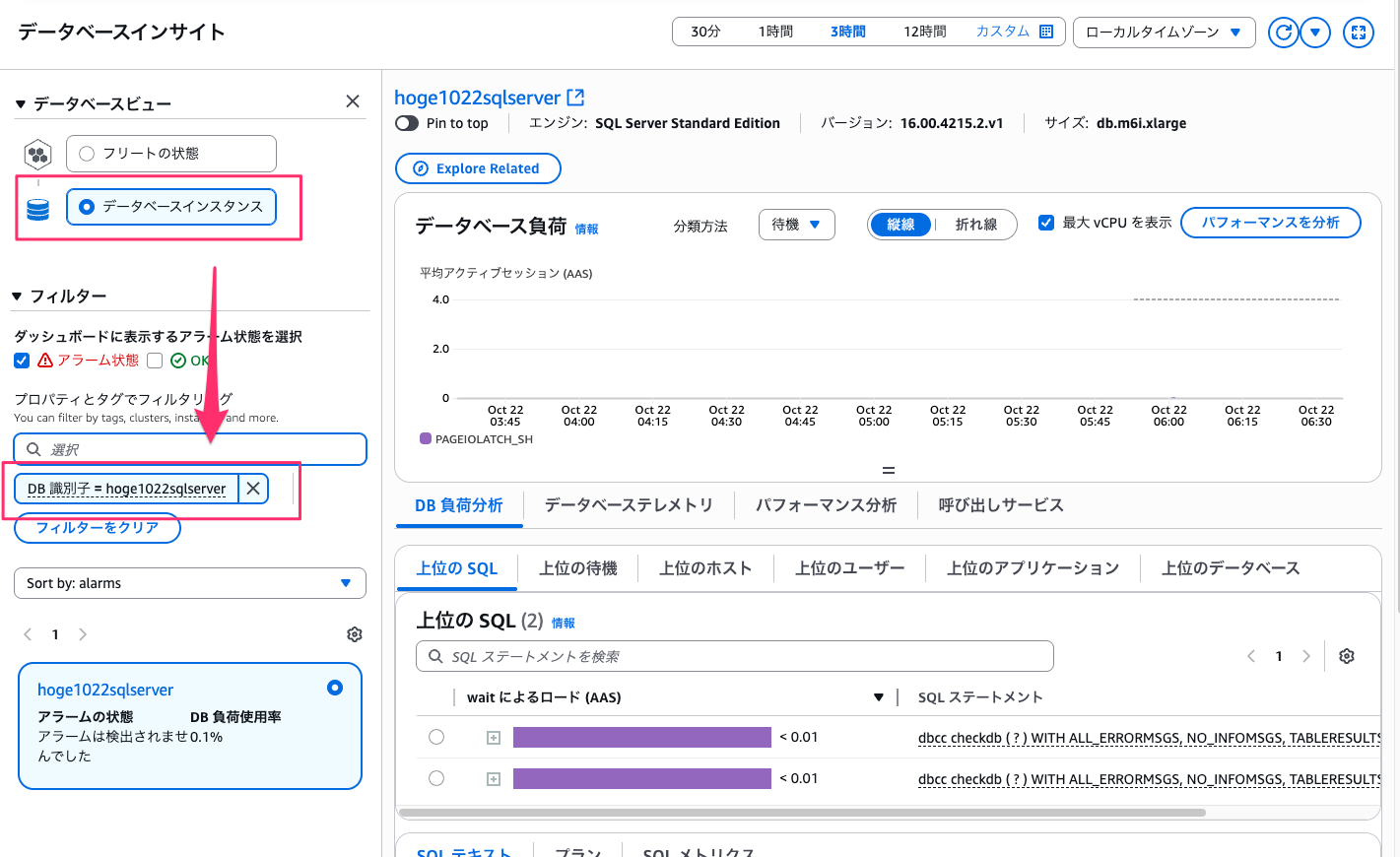Click the horizontal scrollbar under SQL table
This screenshot has width=1400, height=857.
click(802, 814)
